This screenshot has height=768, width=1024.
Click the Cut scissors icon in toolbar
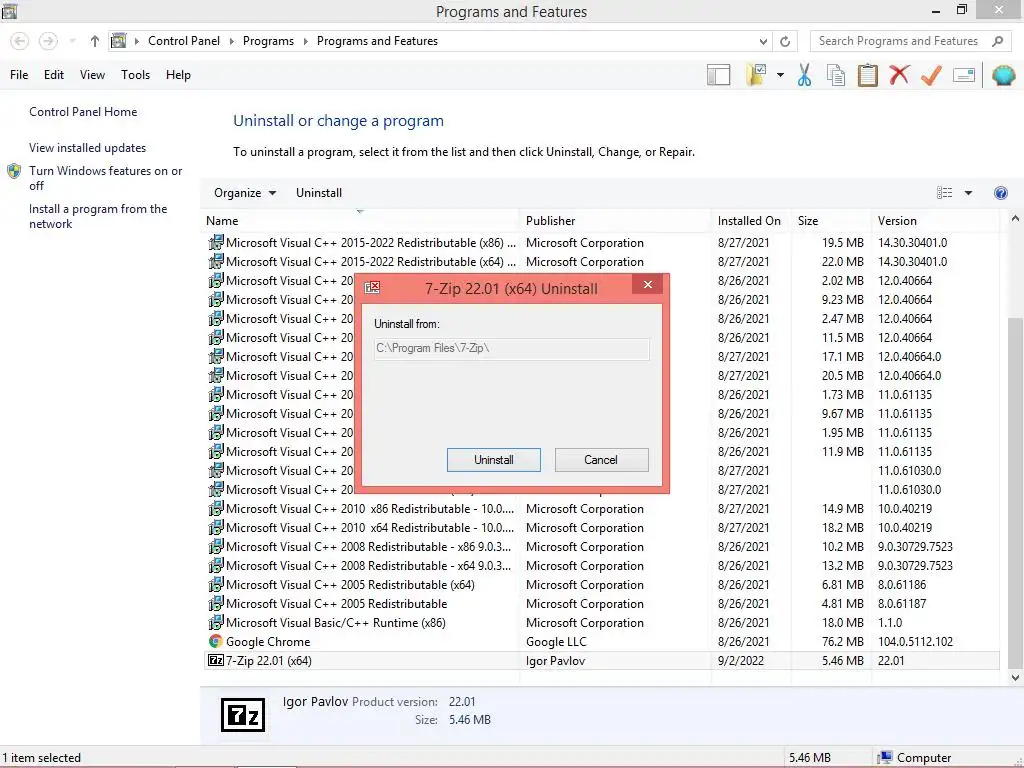pyautogui.click(x=804, y=75)
